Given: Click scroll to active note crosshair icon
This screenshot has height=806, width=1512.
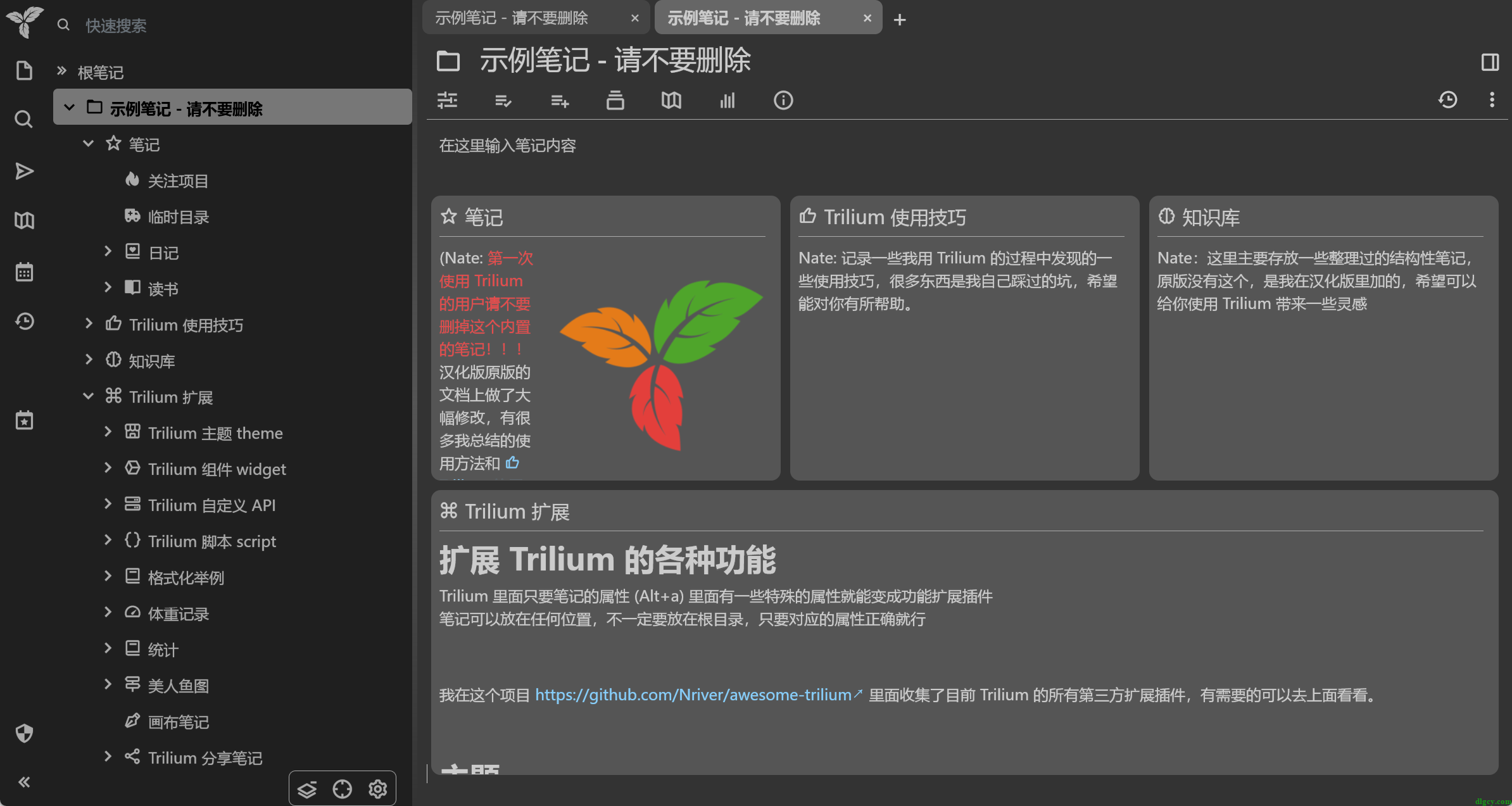Looking at the screenshot, I should click(x=343, y=790).
